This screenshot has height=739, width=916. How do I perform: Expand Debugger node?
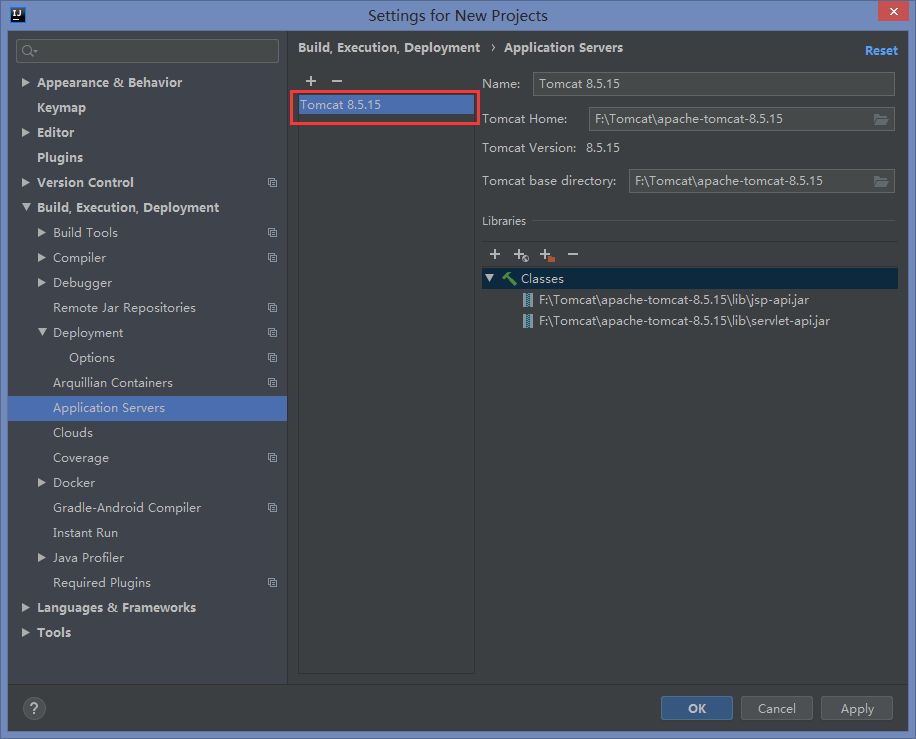click(41, 283)
